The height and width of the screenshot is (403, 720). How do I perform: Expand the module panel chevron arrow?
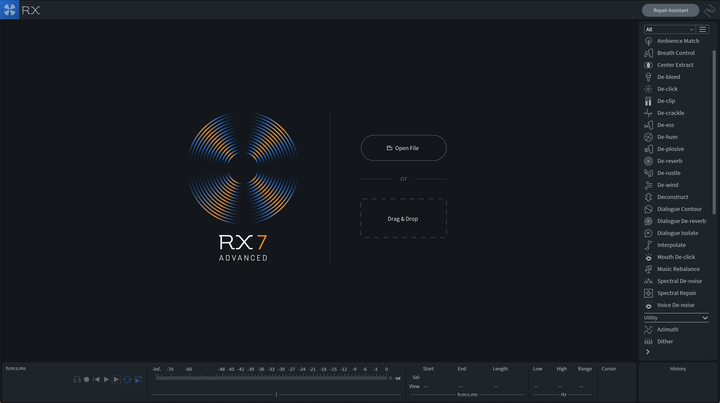[648, 352]
